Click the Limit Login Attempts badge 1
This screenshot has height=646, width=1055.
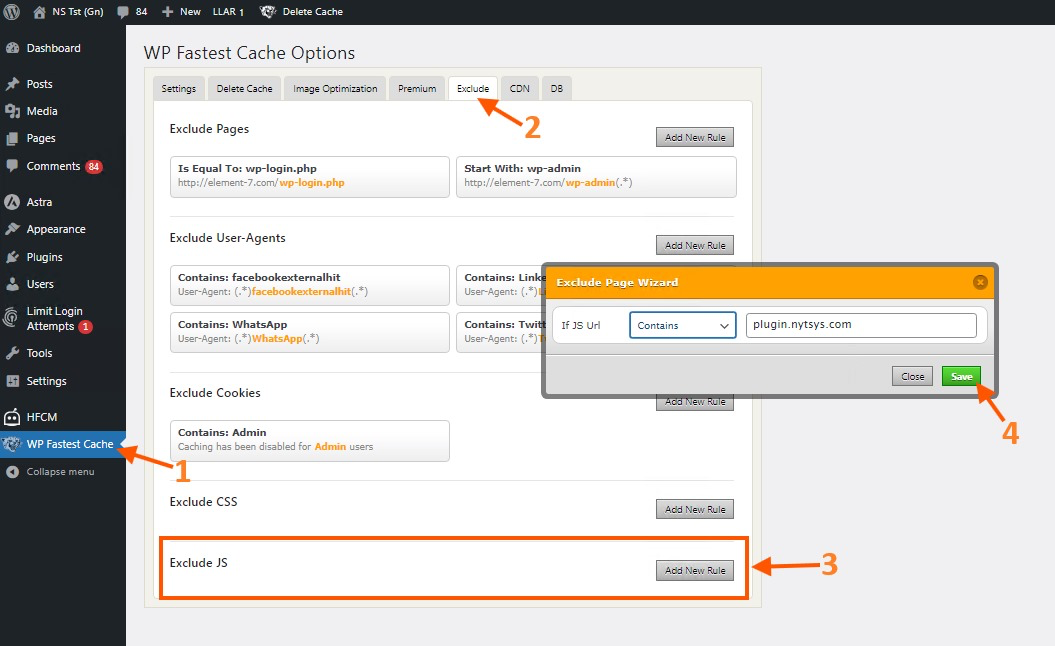pos(85,327)
